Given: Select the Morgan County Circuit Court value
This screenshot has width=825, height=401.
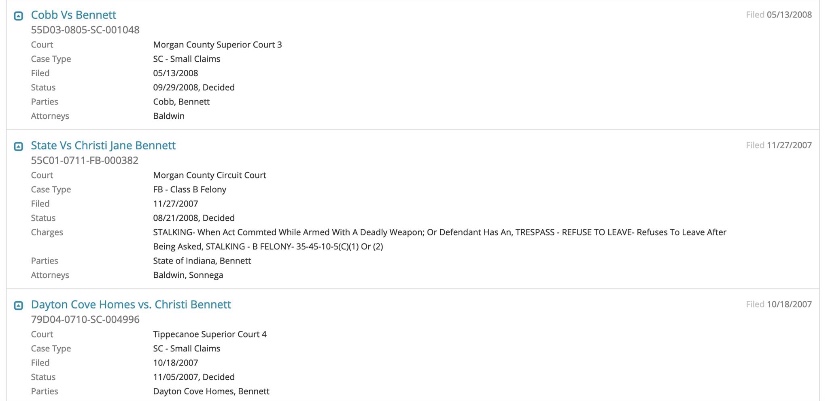Looking at the screenshot, I should tap(209, 175).
